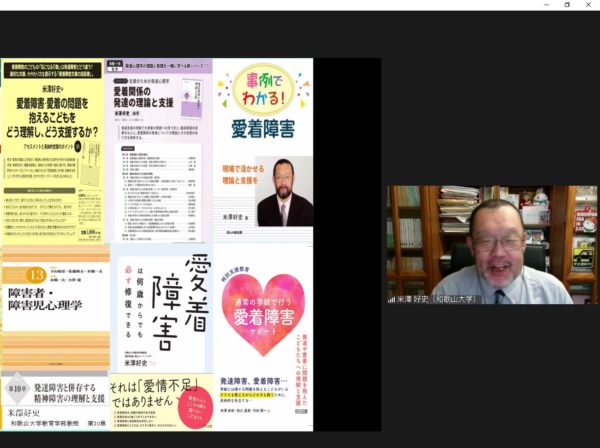This screenshot has height=448, width=600.
Task: Click the author portrait photo on book cover
Action: (x=284, y=191)
